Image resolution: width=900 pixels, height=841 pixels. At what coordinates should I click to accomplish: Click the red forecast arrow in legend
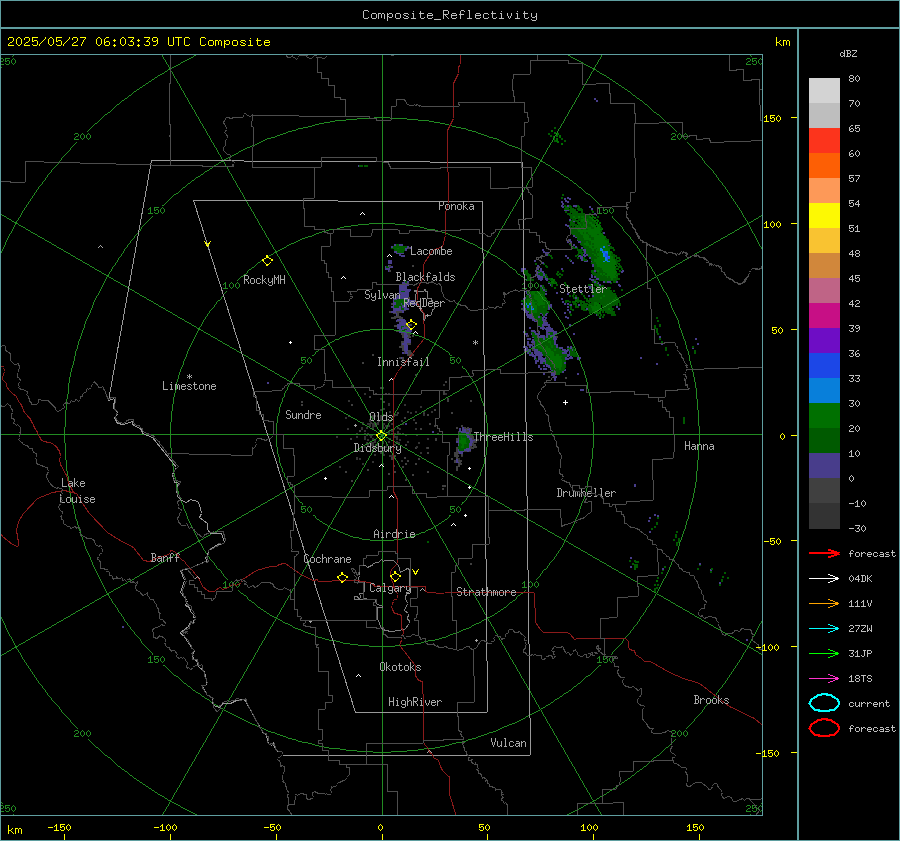[824, 553]
